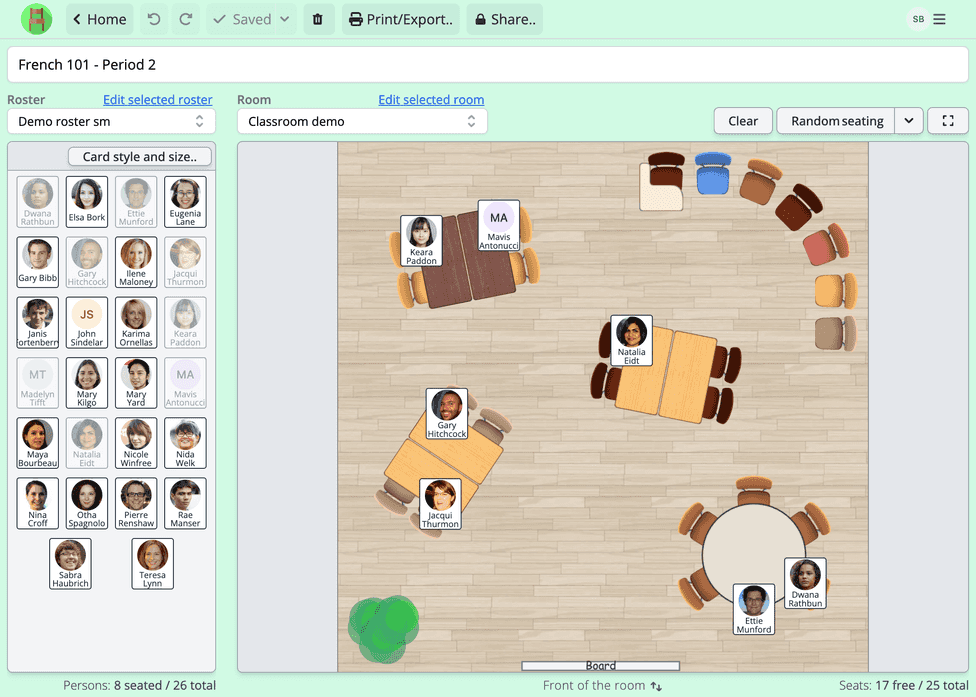The height and width of the screenshot is (697, 976).
Task: Expand the Saved status dropdown chevron
Action: (x=284, y=19)
